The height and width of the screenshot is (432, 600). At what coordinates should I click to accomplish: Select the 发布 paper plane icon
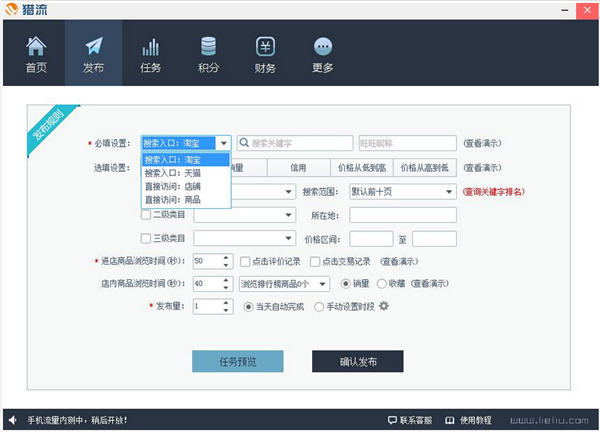pyautogui.click(x=94, y=46)
